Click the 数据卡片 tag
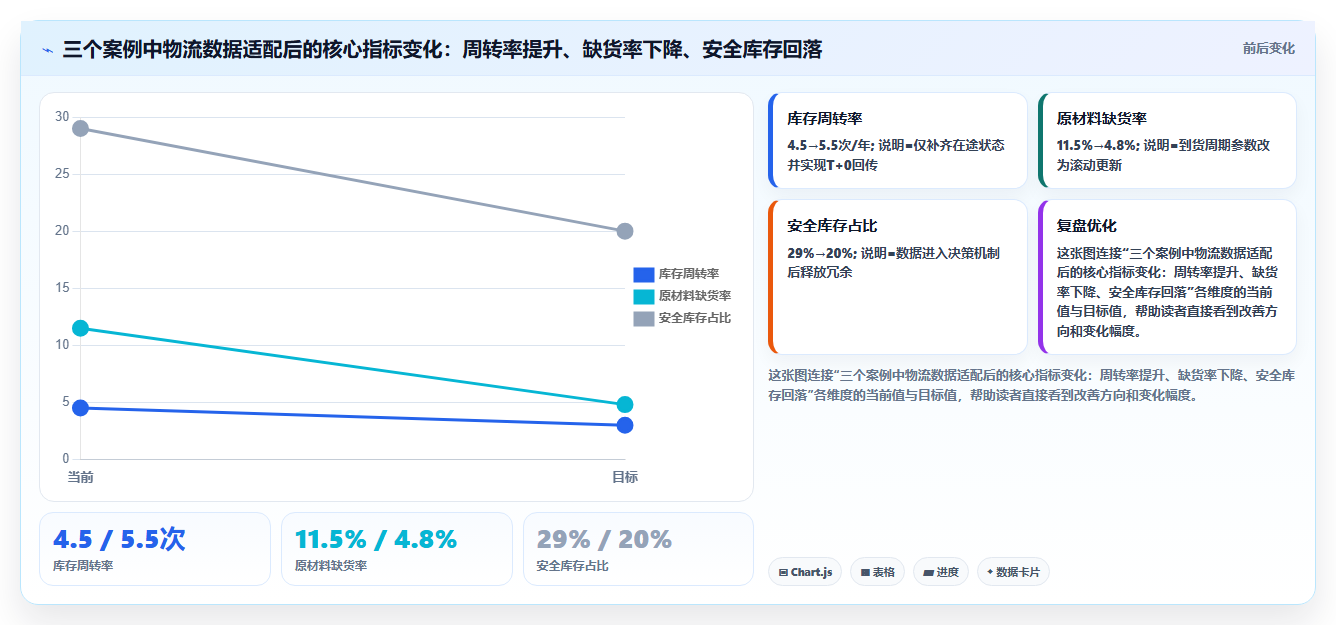 tap(1013, 572)
